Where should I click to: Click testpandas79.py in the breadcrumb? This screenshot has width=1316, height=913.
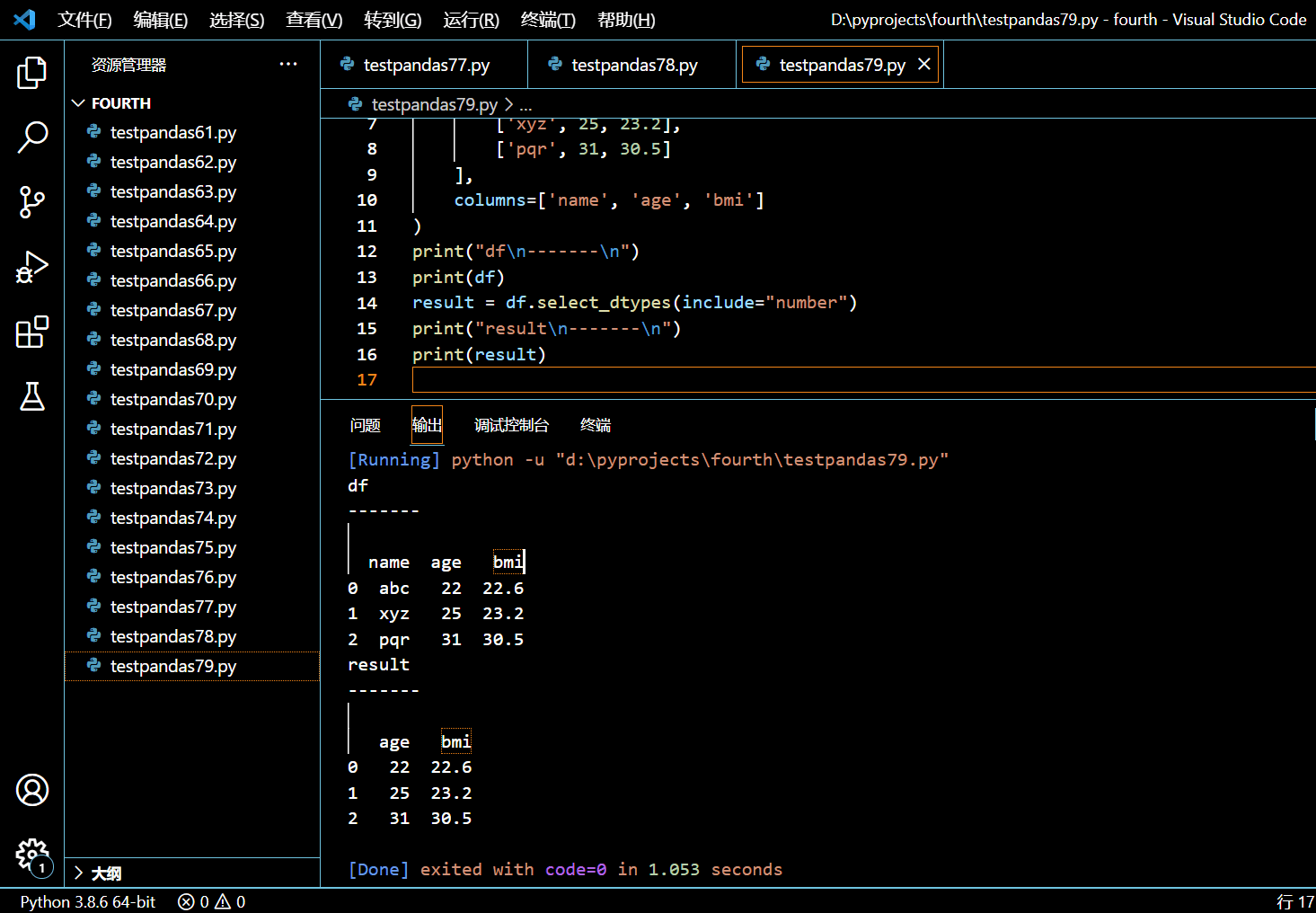coord(435,104)
